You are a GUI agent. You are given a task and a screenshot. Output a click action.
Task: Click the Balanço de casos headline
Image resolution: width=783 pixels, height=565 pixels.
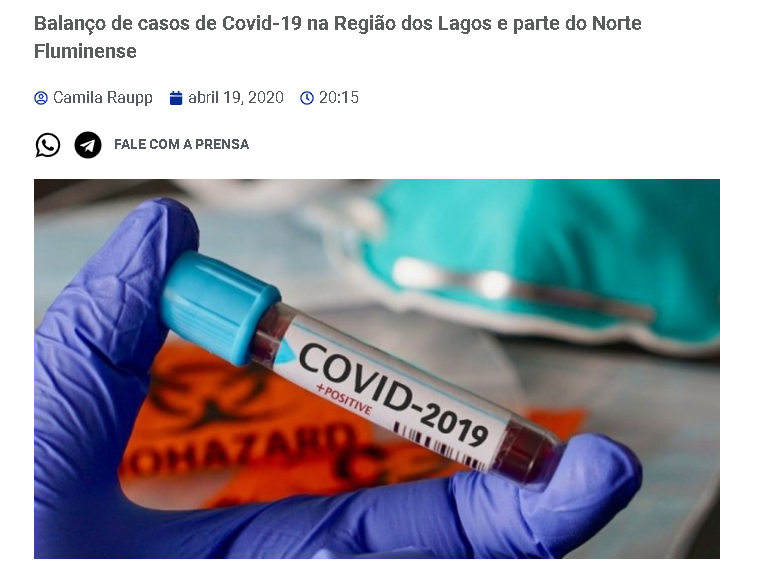click(338, 37)
